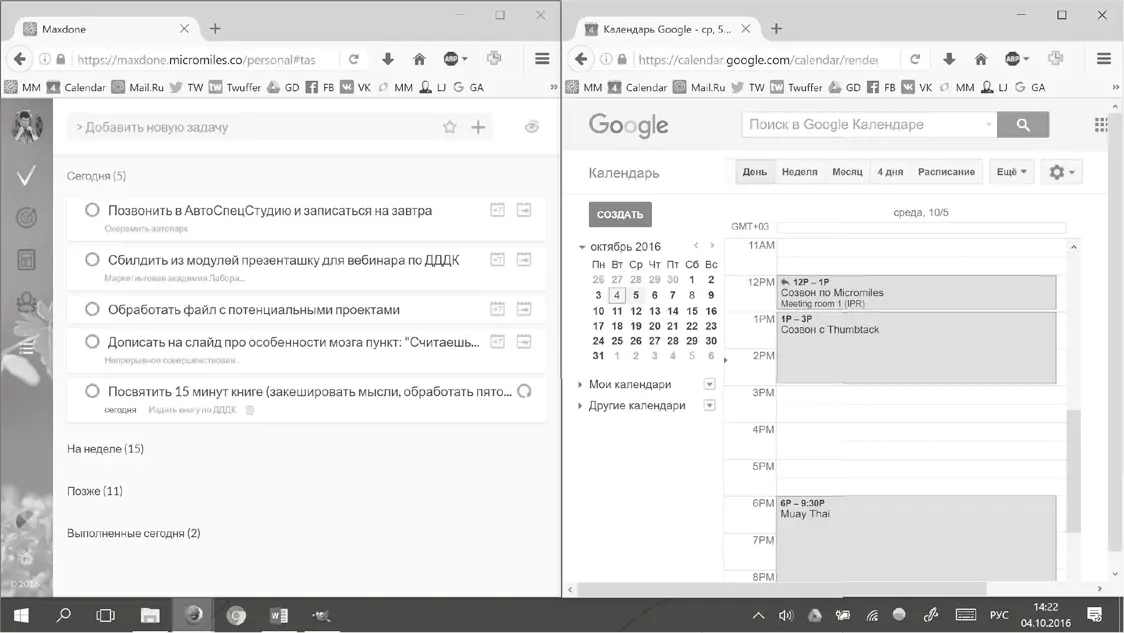Screen dimensions: 1124x633
Task: Postpone 'Позвонить в АвтоСпецСтудию' by seven days icon
Action: (497, 210)
